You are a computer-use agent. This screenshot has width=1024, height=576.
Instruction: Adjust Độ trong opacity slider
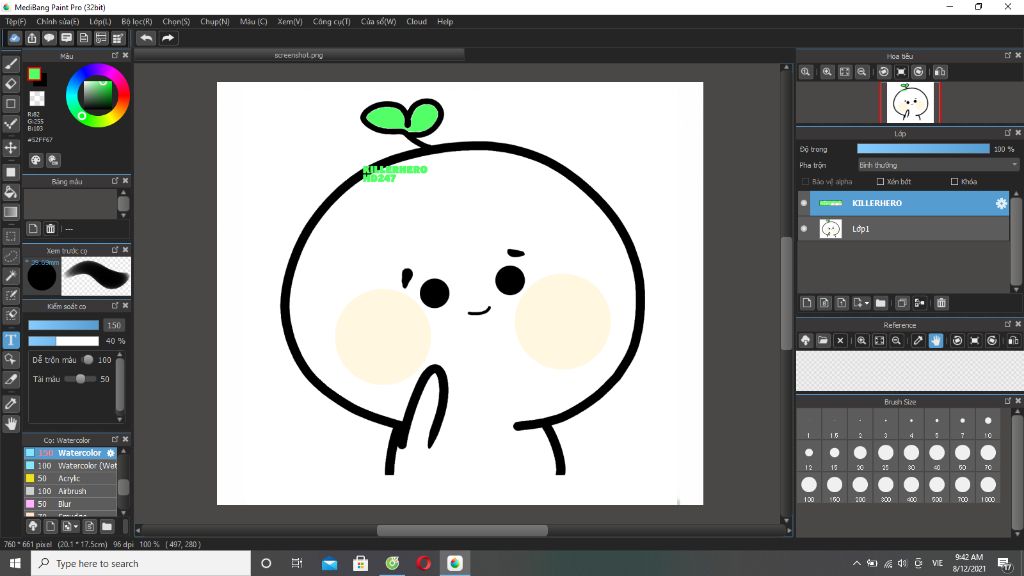[923, 149]
